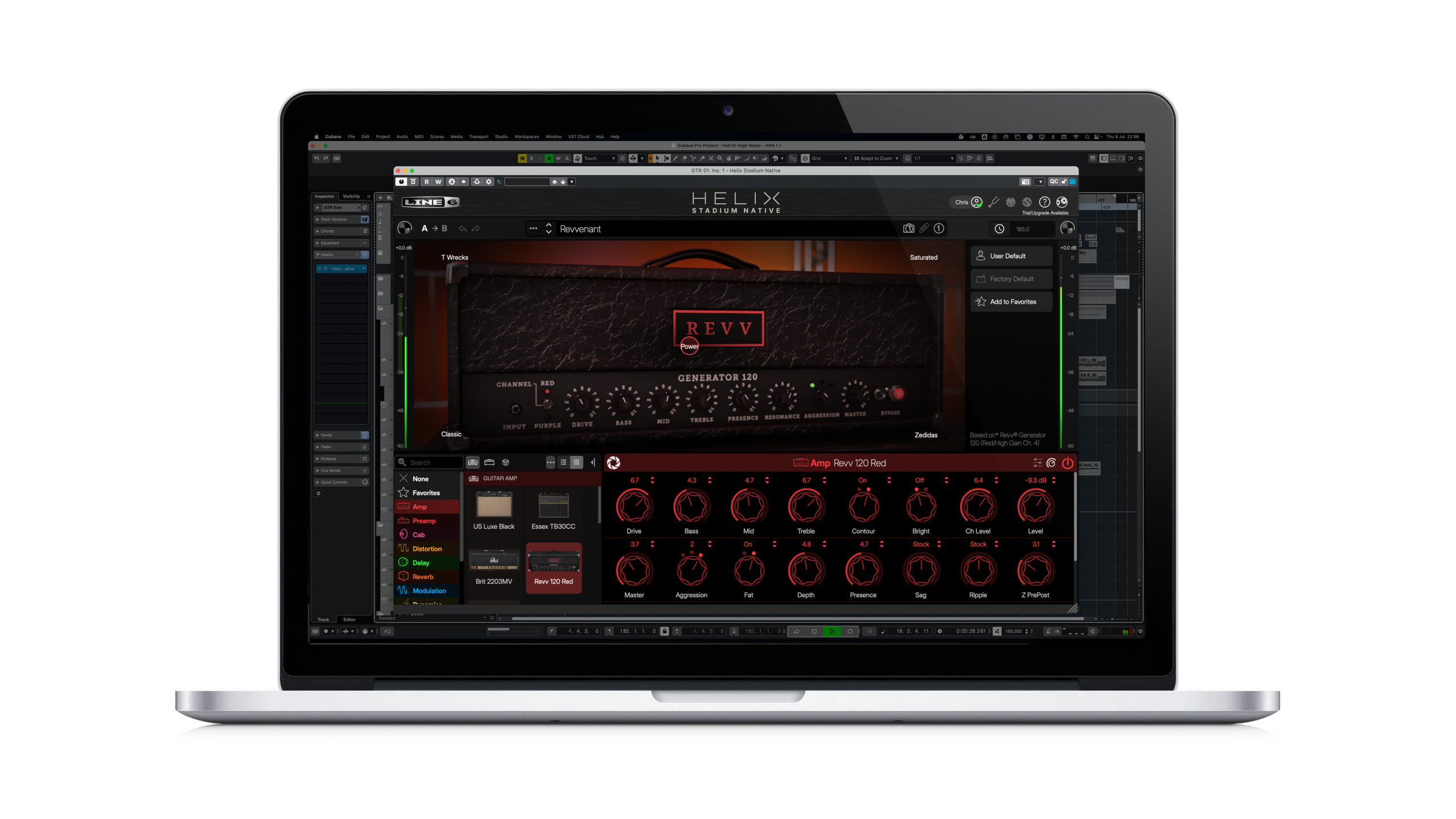1456x819 pixels.
Task: Open the Amp block sliders settings icon
Action: tap(1037, 463)
